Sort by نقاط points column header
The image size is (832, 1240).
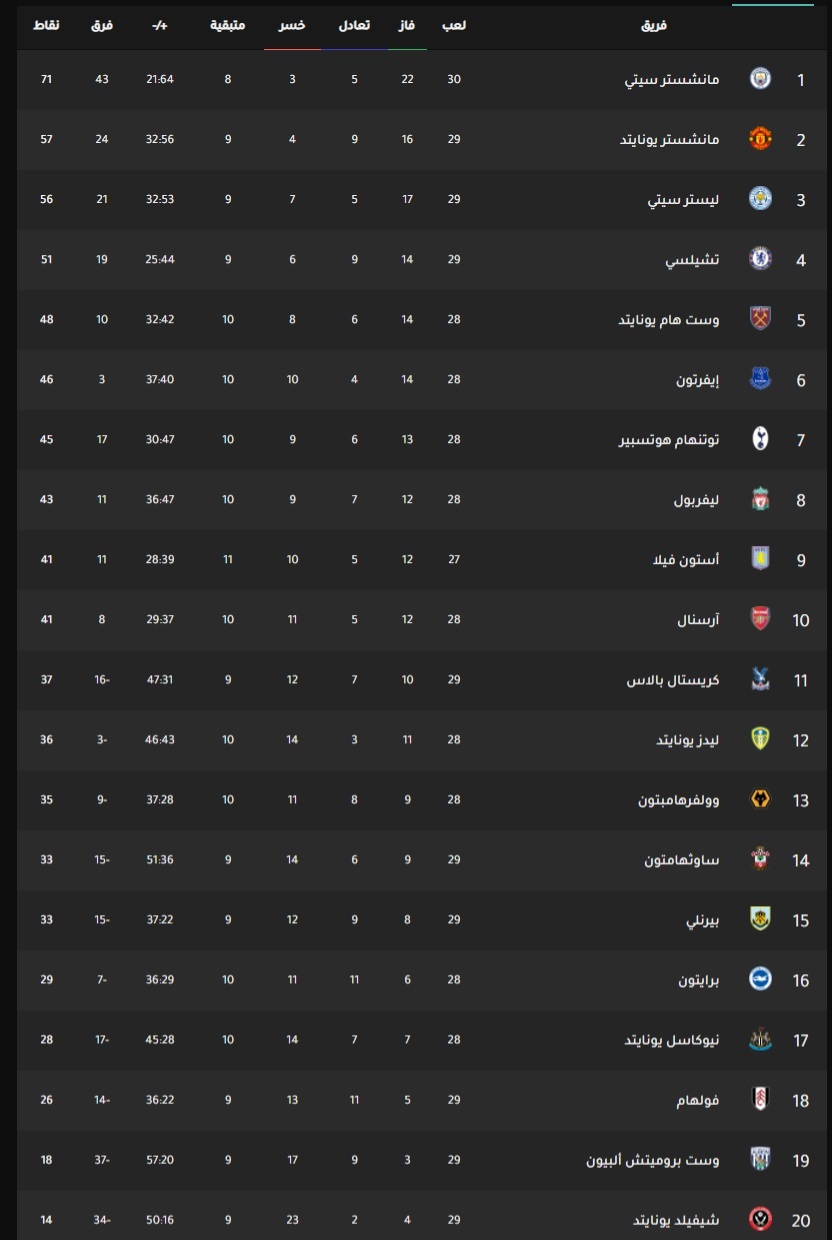tap(46, 25)
